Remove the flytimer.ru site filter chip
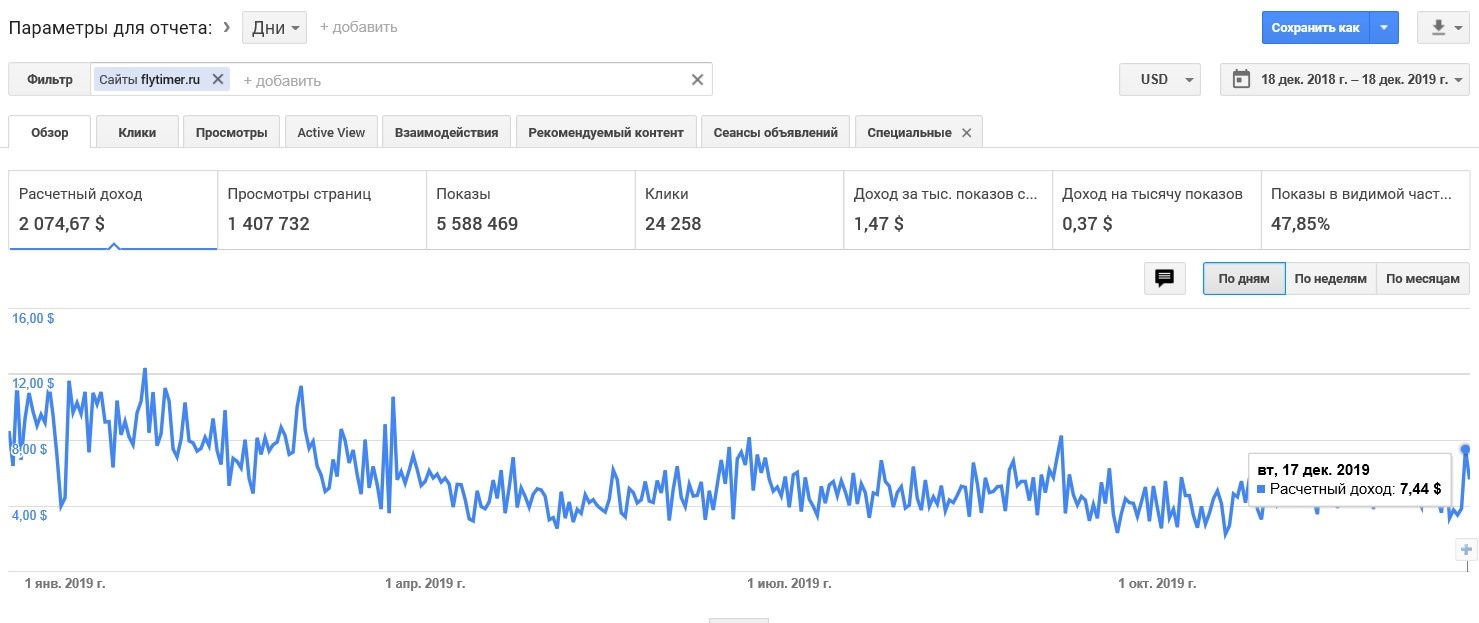The height and width of the screenshot is (623, 1479). click(218, 79)
